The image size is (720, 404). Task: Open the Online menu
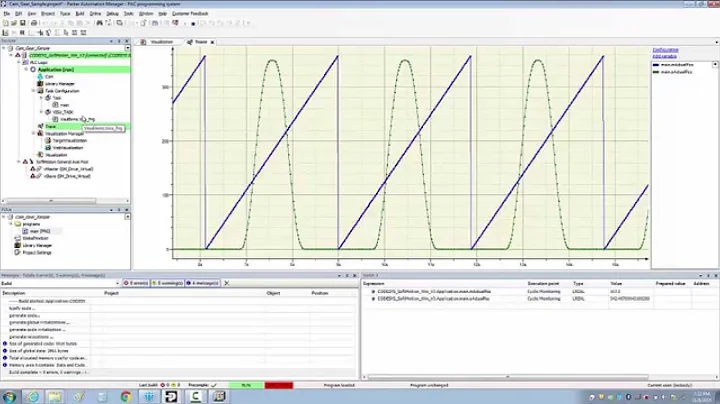coord(95,14)
